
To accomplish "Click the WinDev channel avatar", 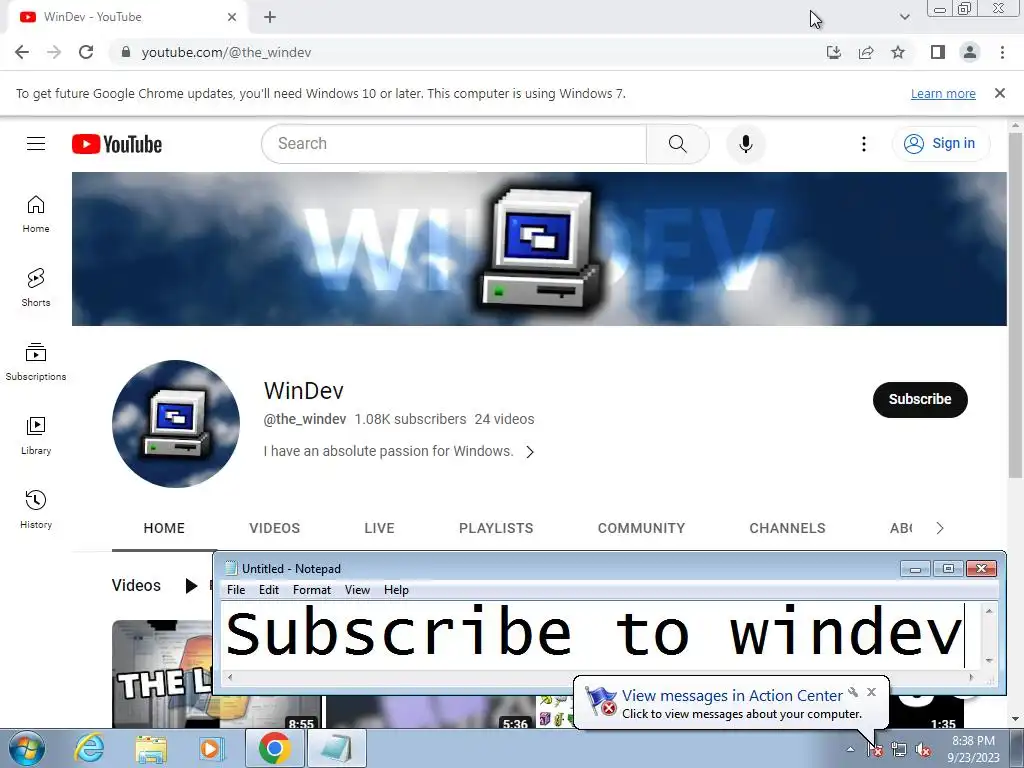I will pos(176,424).
